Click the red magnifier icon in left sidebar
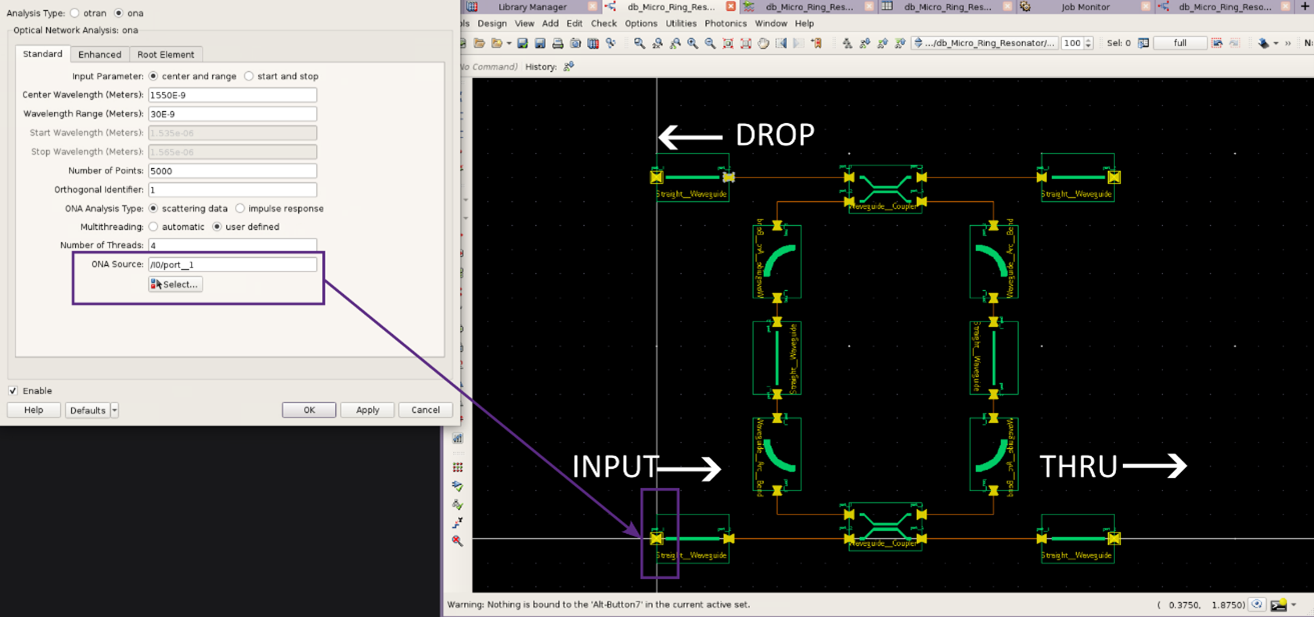Image resolution: width=1314 pixels, height=617 pixels. coord(457,541)
